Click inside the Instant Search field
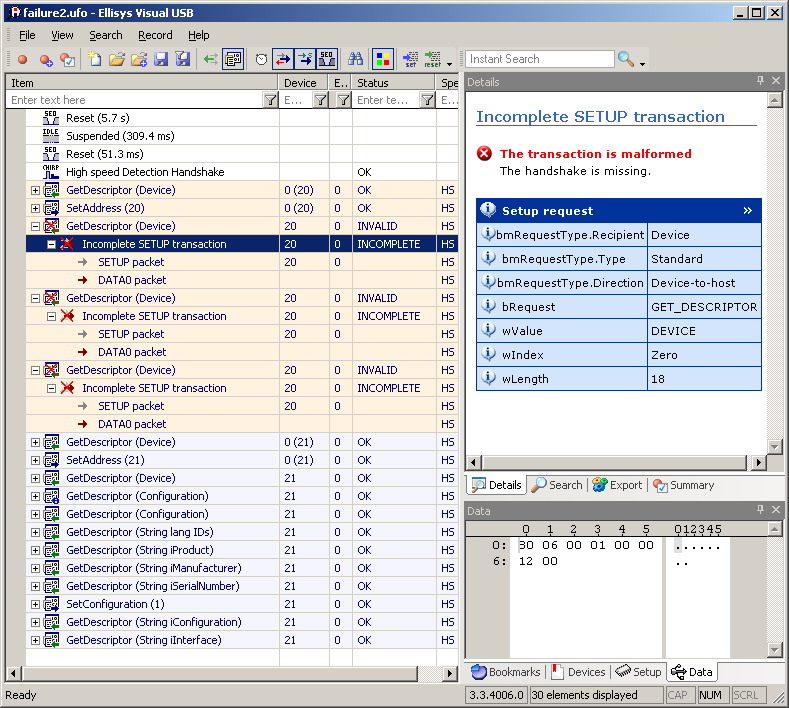 click(539, 59)
